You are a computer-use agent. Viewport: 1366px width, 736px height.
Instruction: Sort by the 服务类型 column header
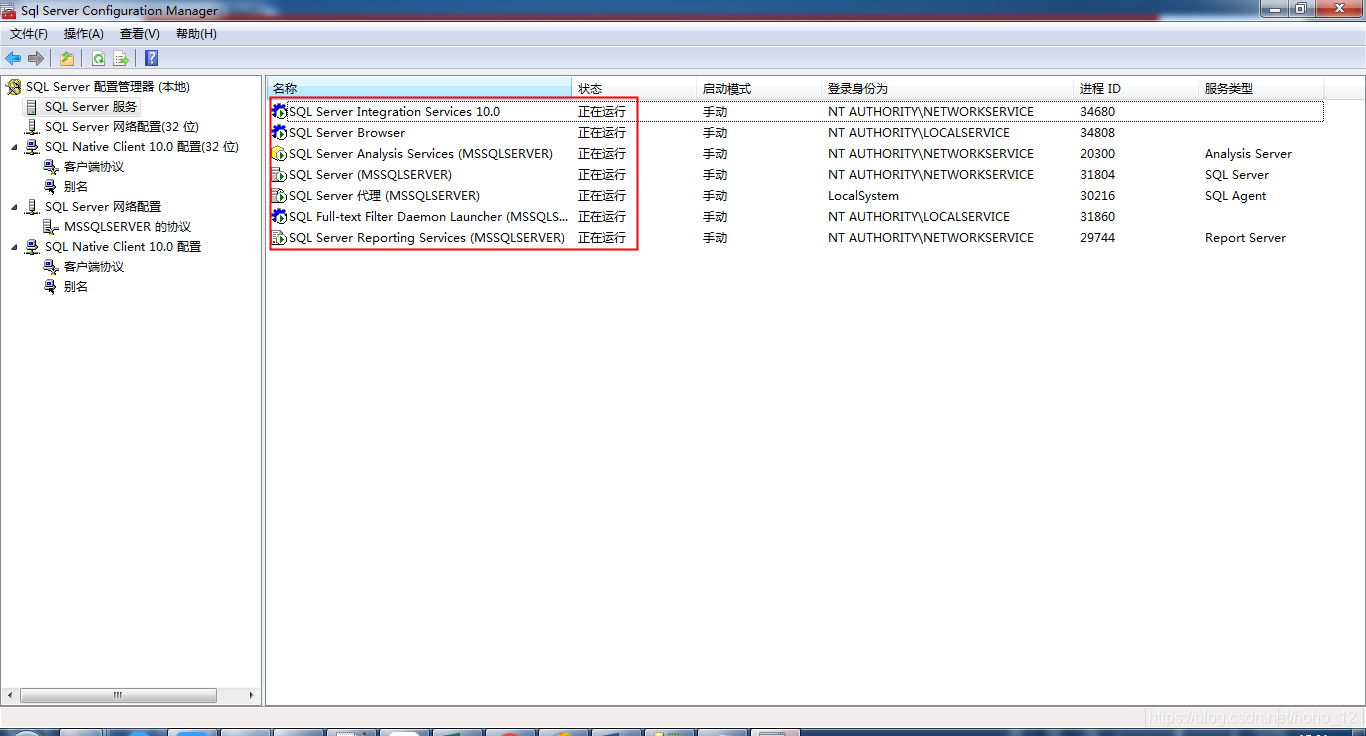click(1261, 88)
